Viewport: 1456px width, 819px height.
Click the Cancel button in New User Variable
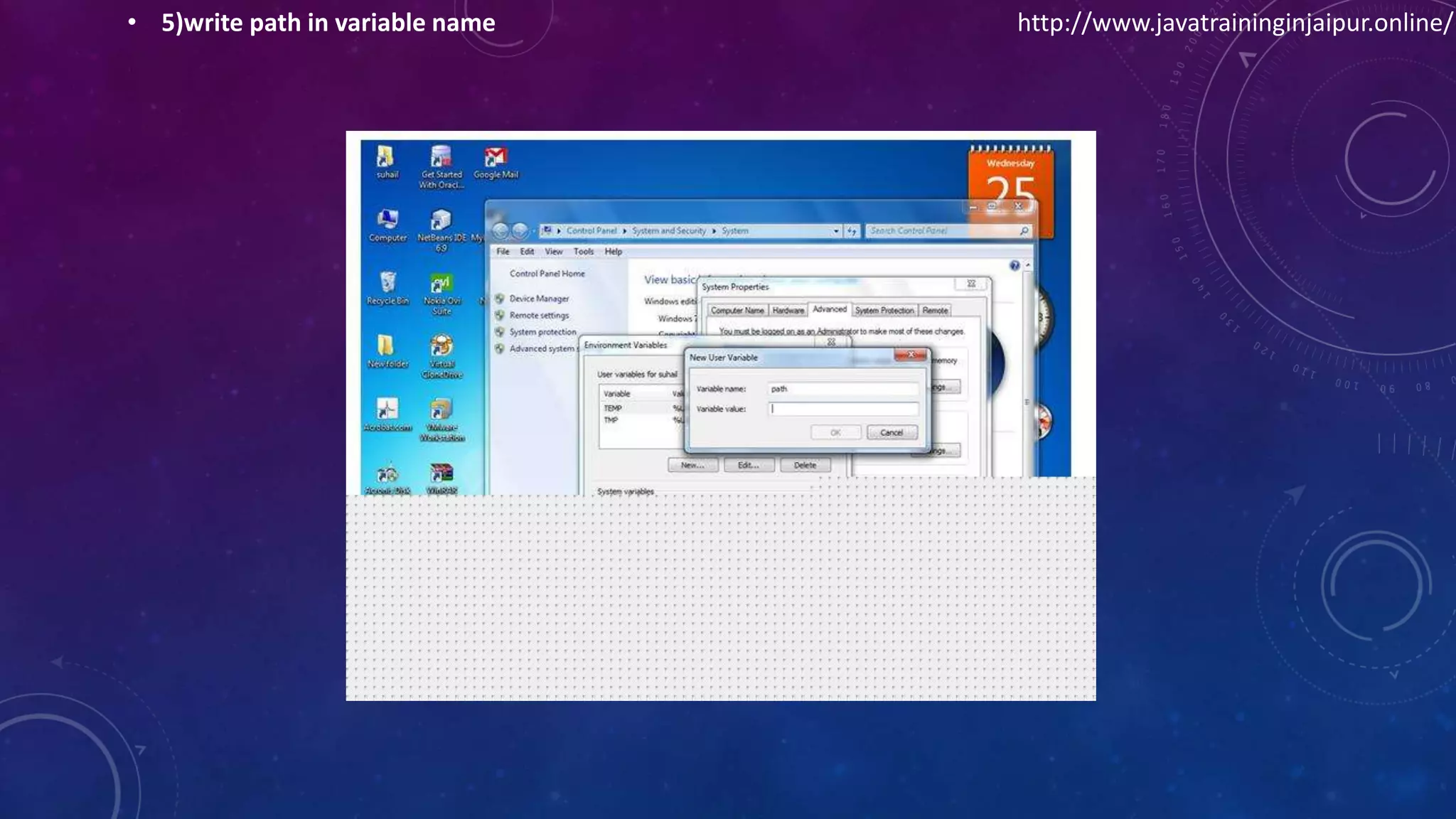point(892,433)
